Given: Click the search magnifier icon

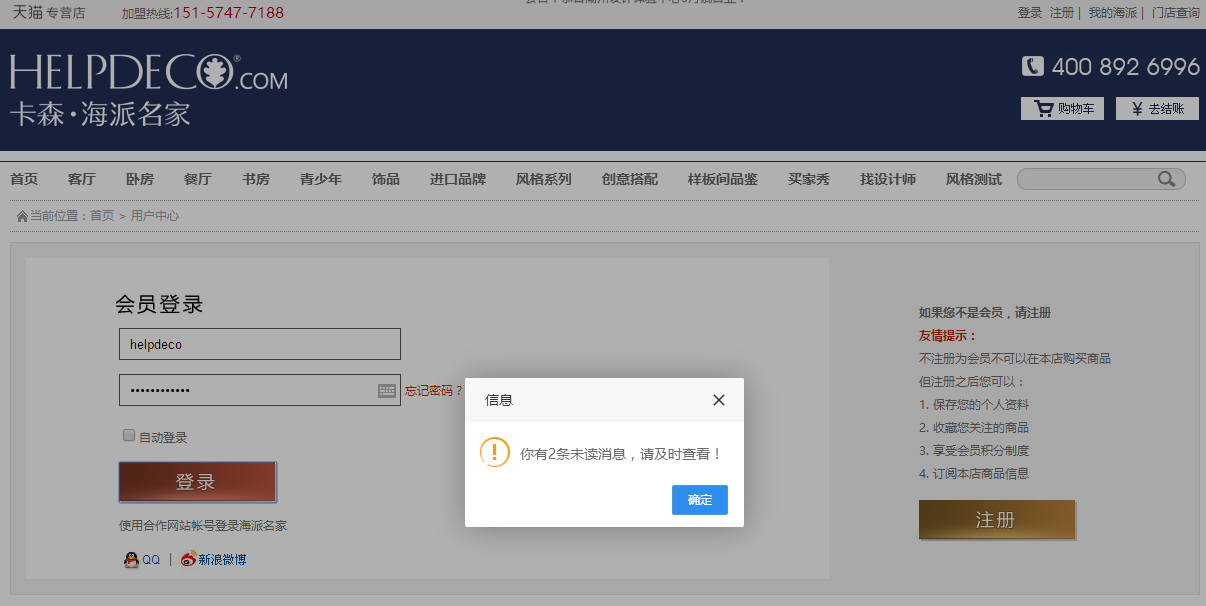Looking at the screenshot, I should click(x=1166, y=179).
